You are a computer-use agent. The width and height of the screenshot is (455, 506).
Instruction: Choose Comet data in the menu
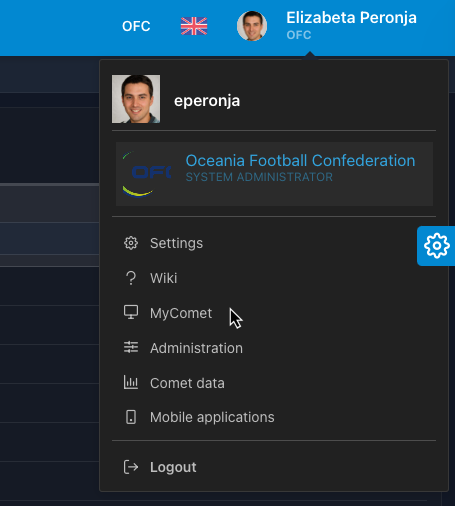point(187,383)
